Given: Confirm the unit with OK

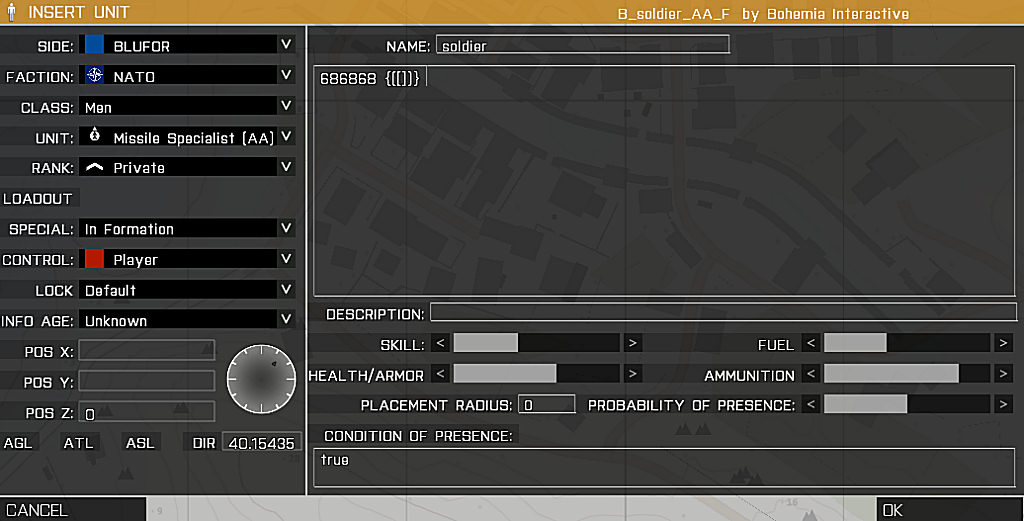Looking at the screenshot, I should tap(950, 509).
